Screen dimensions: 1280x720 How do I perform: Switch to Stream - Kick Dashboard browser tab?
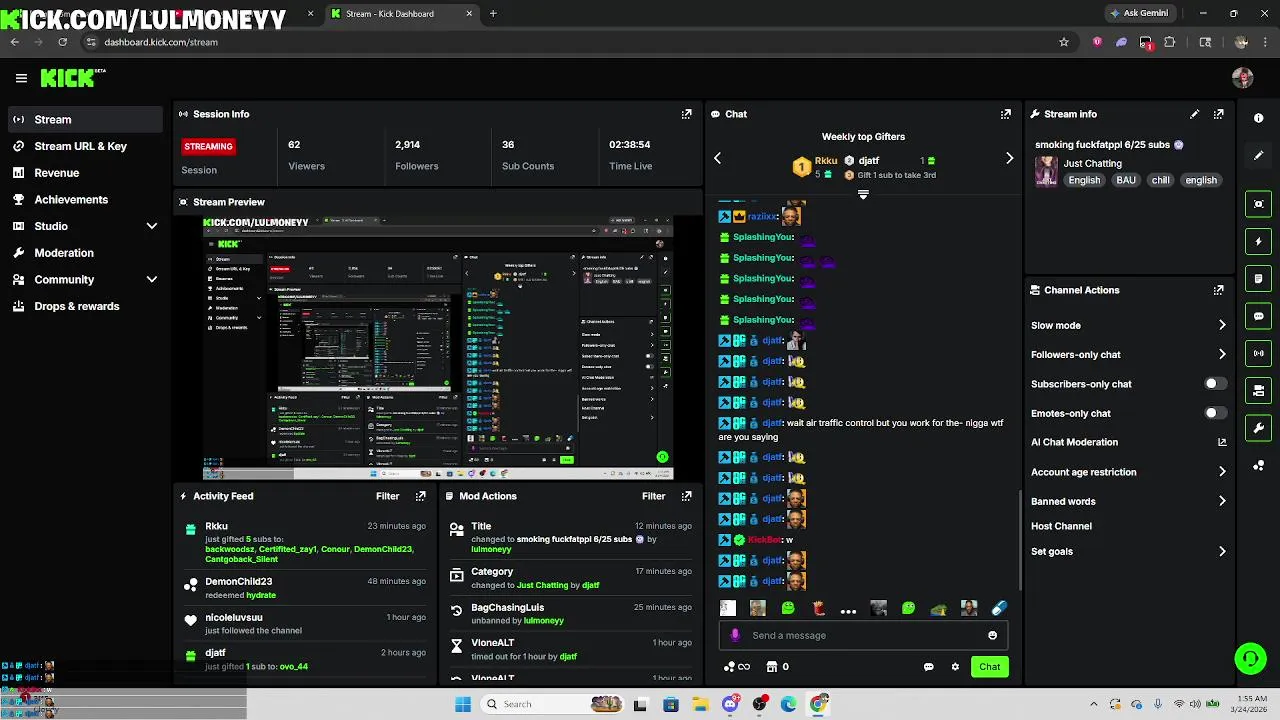pyautogui.click(x=401, y=14)
